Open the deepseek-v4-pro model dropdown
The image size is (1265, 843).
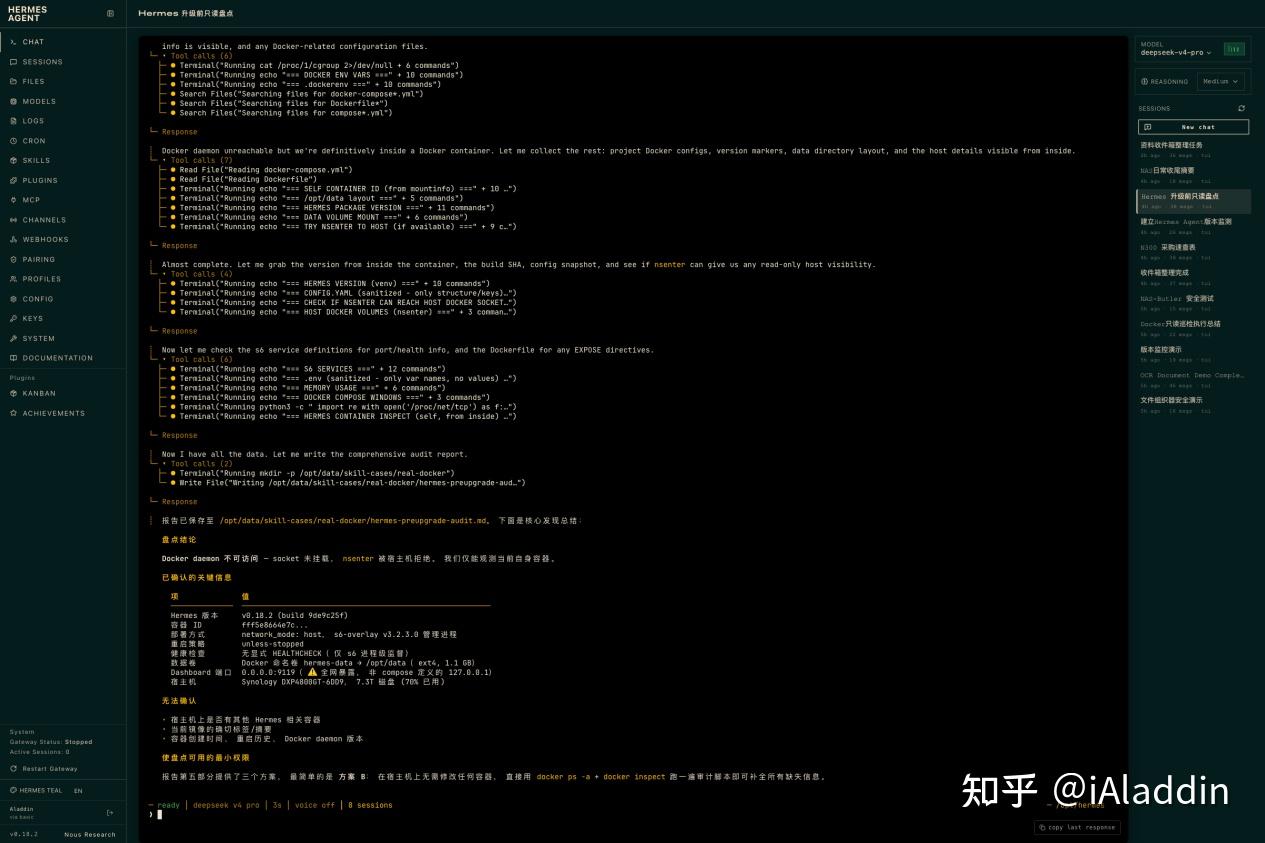(1176, 52)
